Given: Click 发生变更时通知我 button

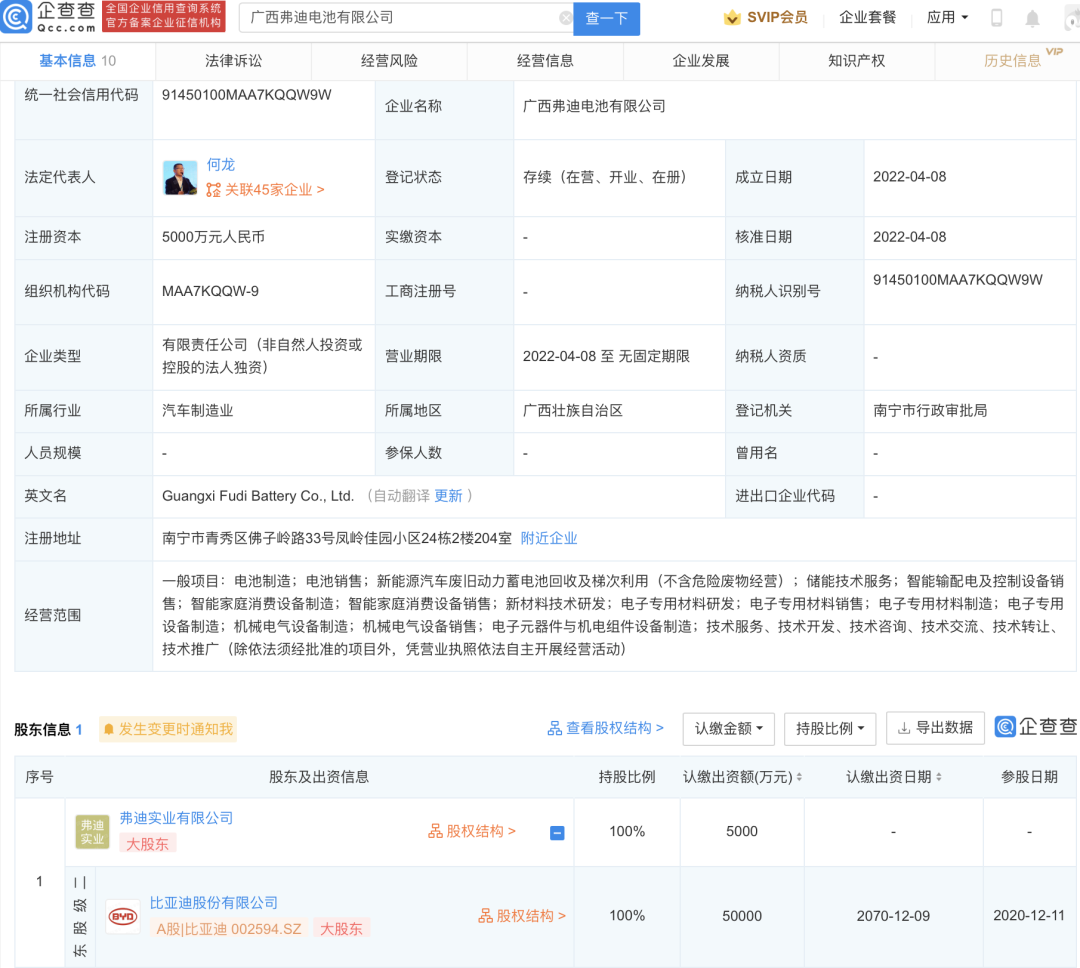Looking at the screenshot, I should (x=168, y=729).
